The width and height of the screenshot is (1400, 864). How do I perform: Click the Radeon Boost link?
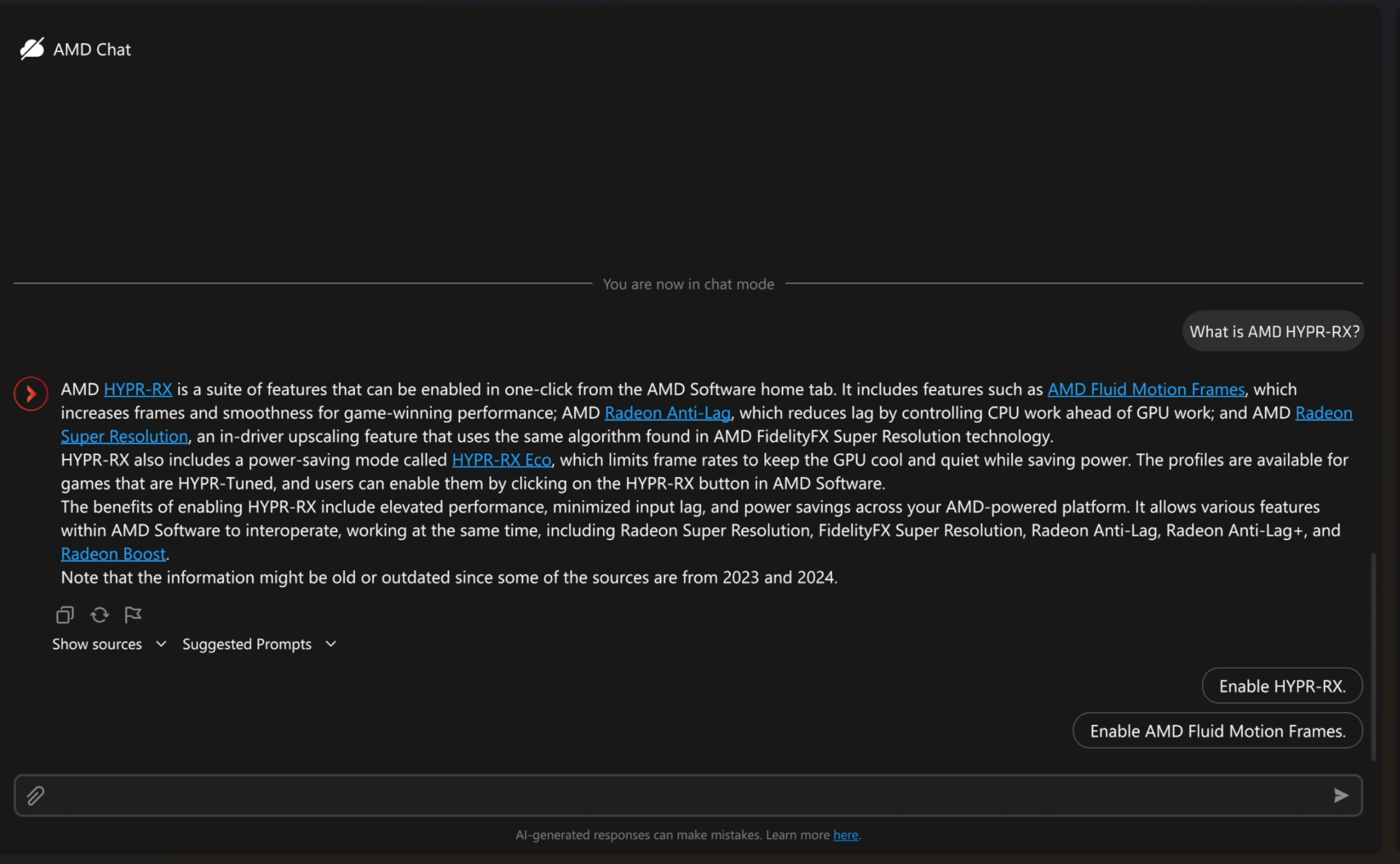tap(113, 554)
